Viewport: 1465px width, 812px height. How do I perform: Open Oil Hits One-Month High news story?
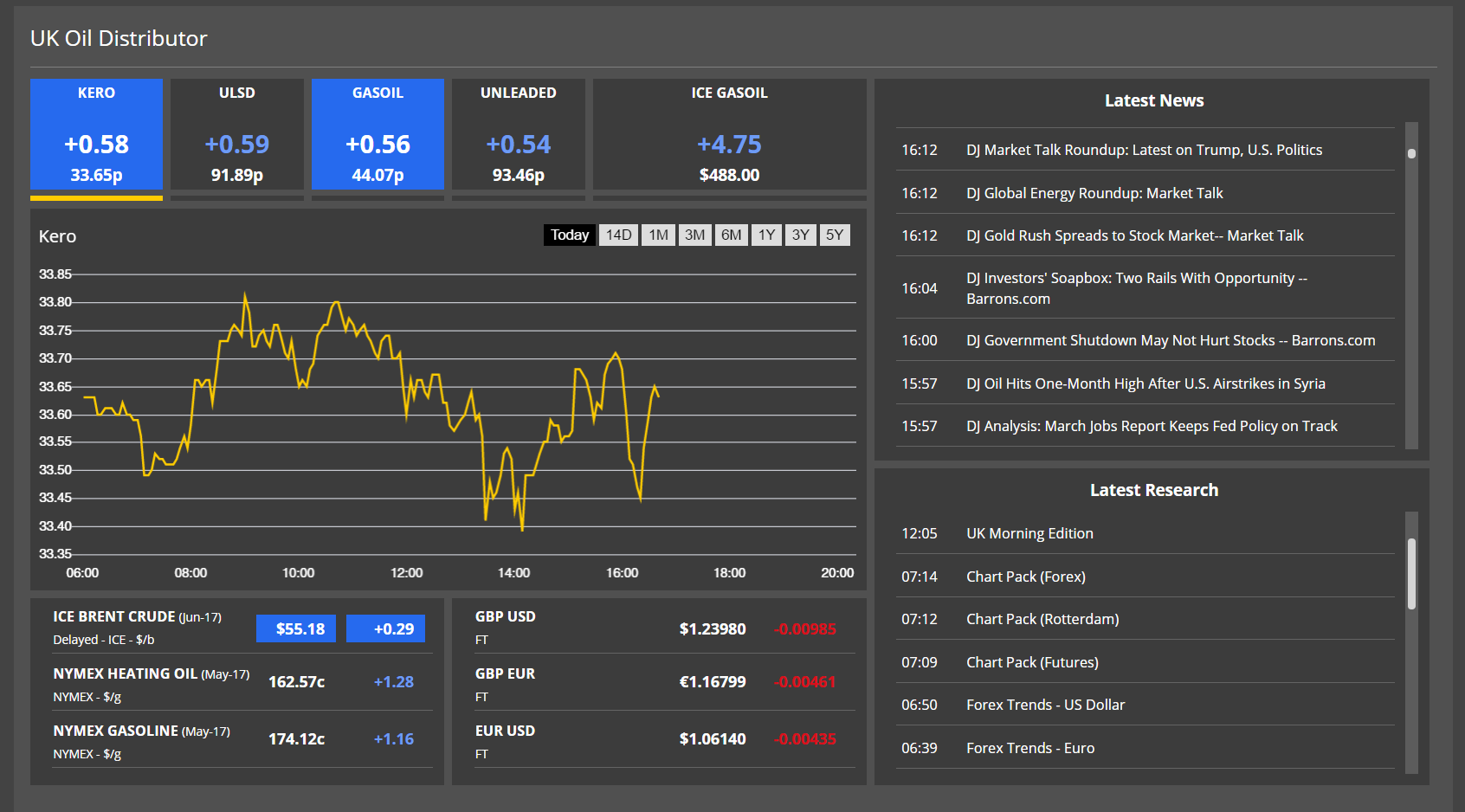pos(1146,383)
